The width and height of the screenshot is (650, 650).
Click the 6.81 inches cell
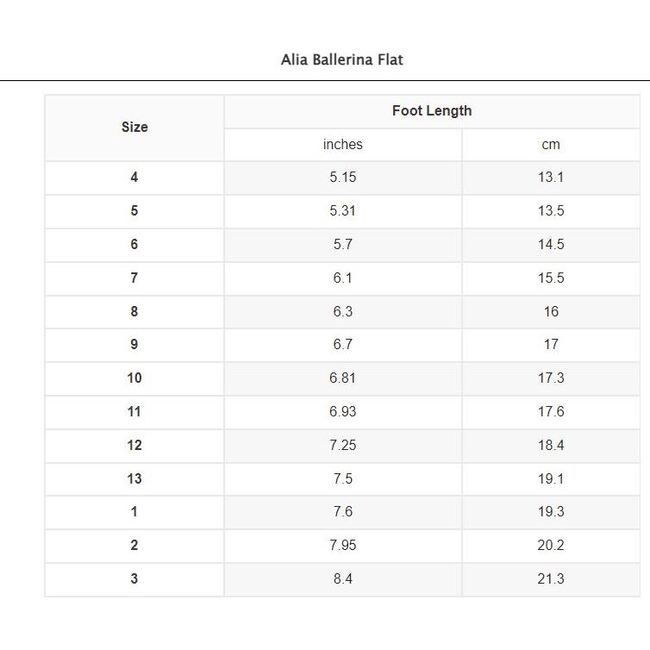click(x=342, y=378)
